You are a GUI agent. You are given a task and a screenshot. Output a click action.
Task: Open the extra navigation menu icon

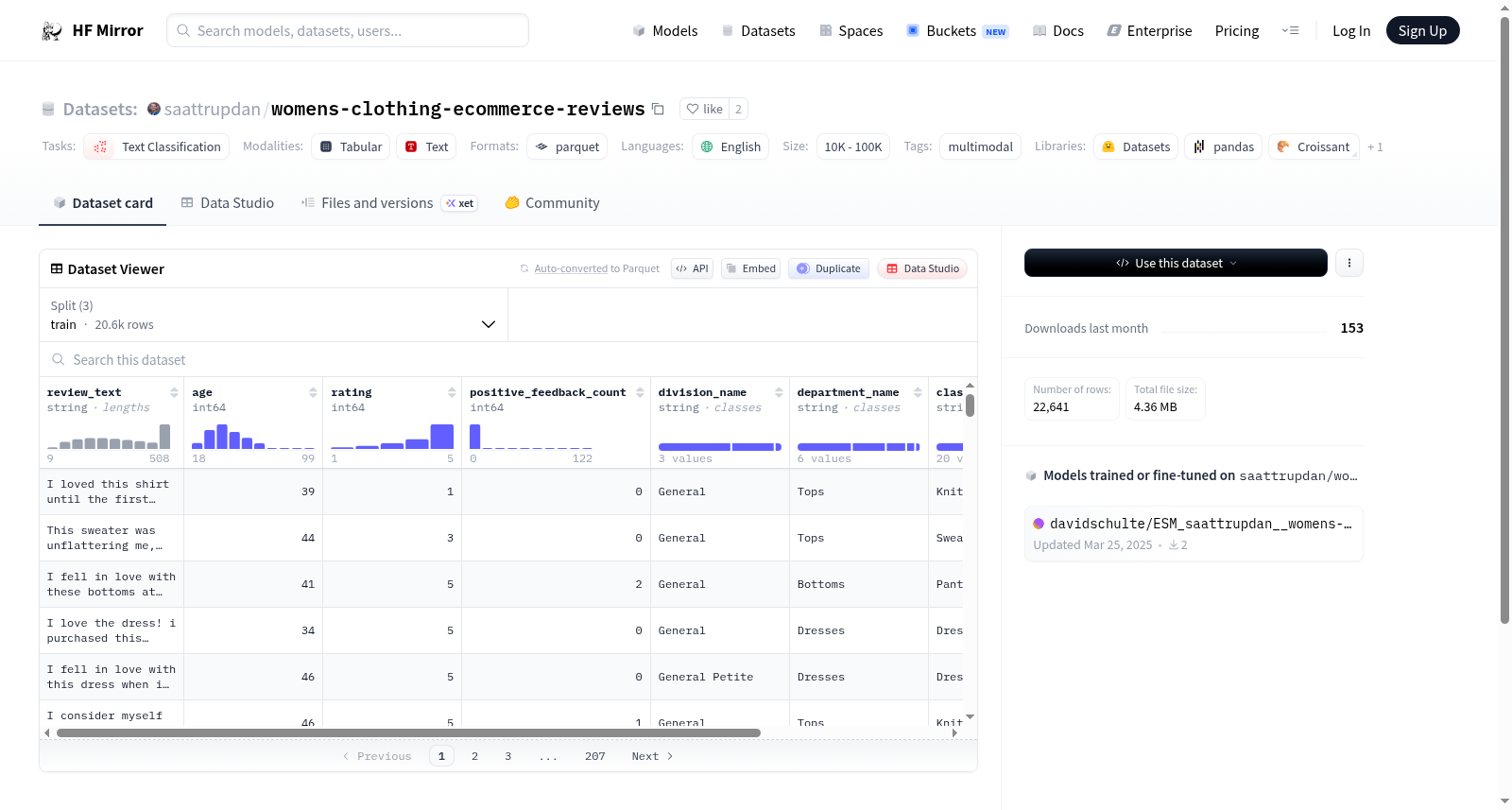(x=1290, y=31)
